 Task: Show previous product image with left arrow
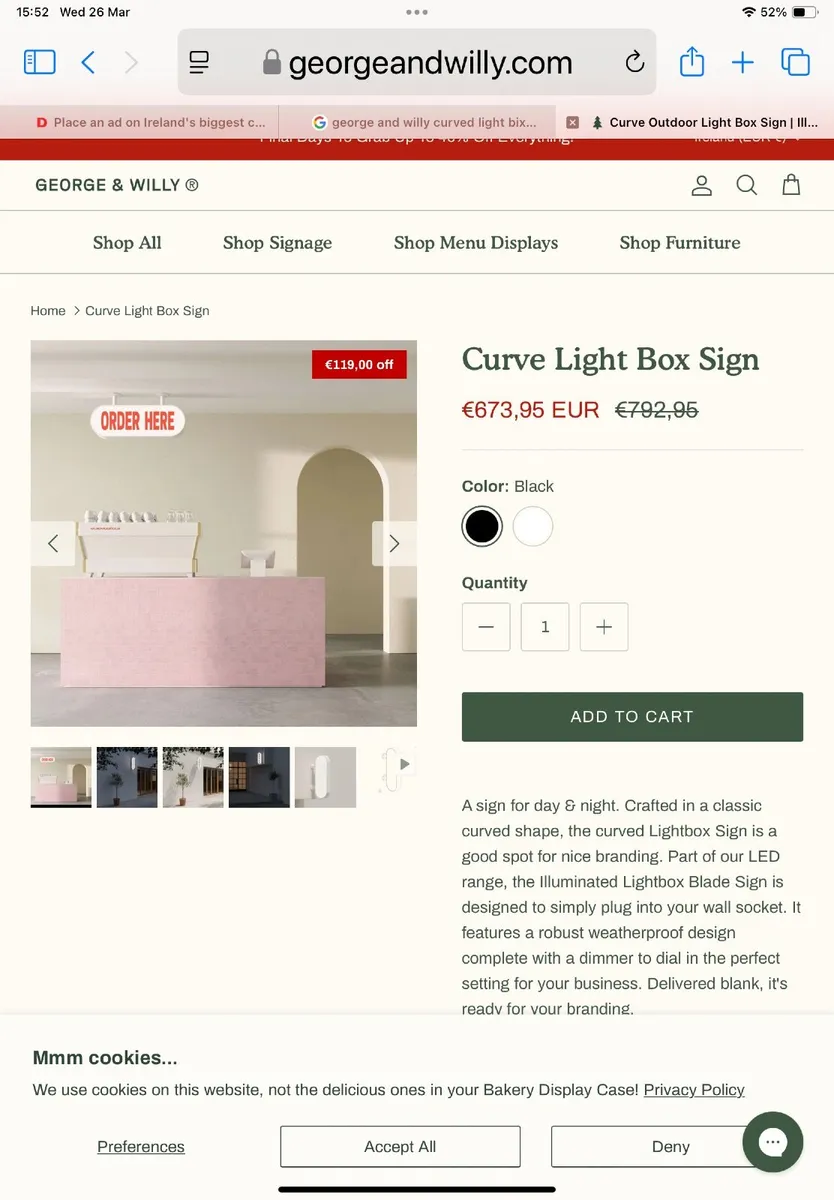(53, 544)
